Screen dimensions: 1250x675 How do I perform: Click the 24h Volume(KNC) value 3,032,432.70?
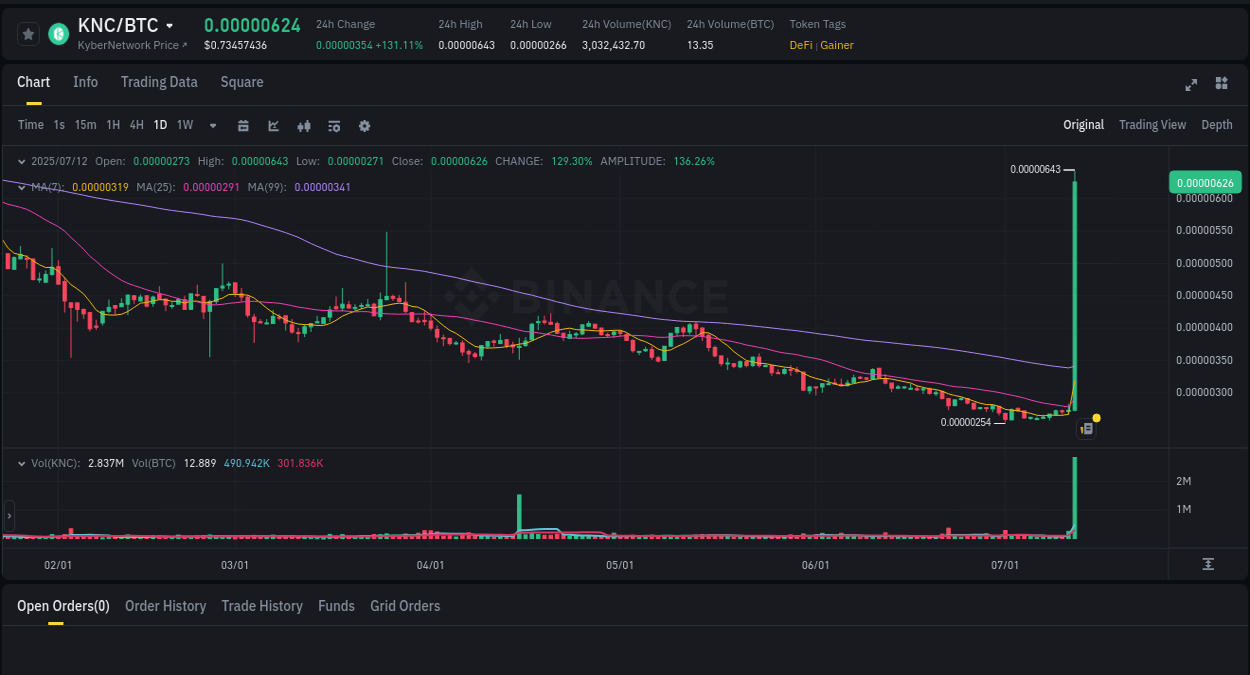(x=613, y=45)
